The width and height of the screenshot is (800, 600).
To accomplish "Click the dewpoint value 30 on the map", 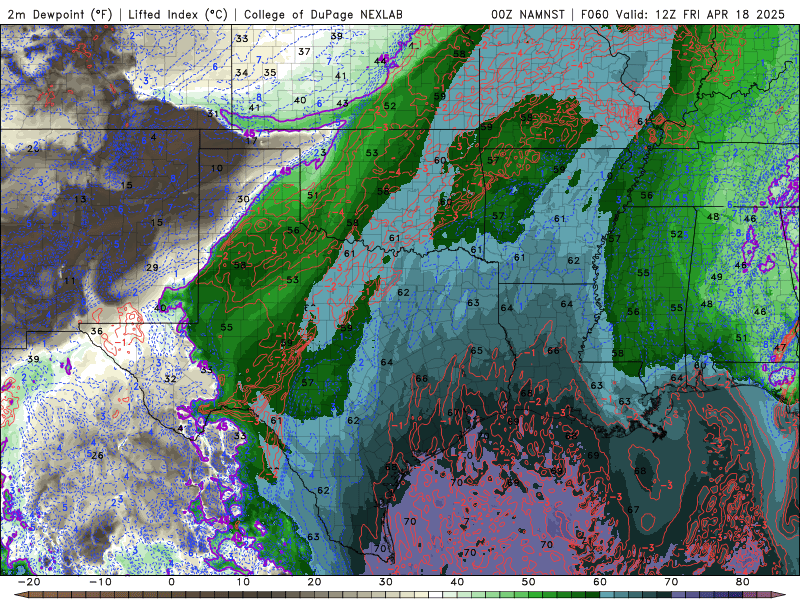I will pyautogui.click(x=243, y=199).
